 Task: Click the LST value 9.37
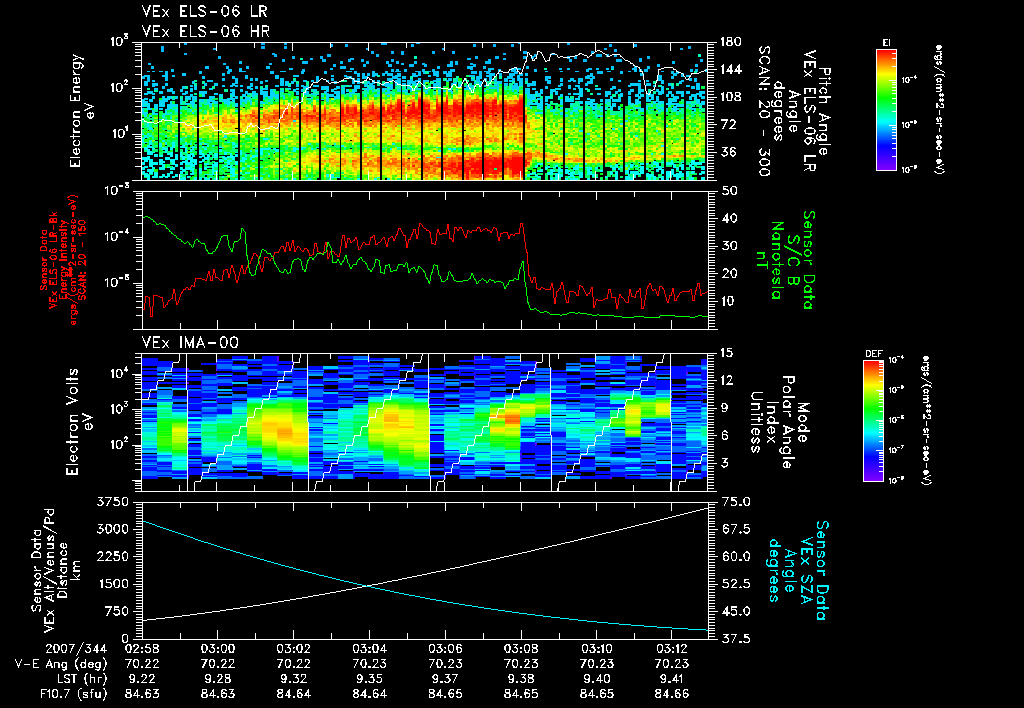click(x=445, y=679)
